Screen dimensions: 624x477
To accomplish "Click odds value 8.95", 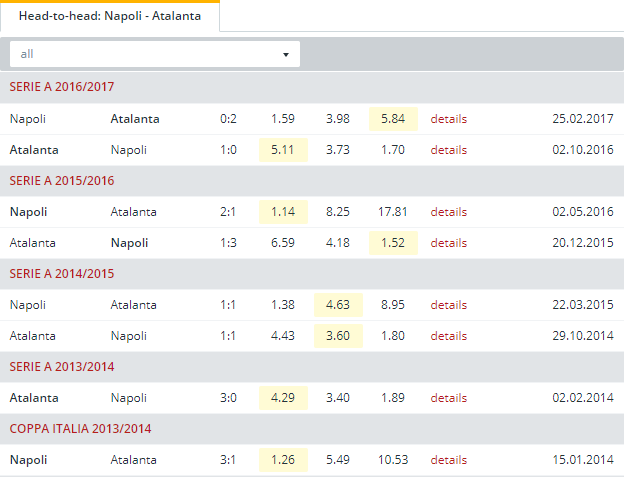I will click(x=393, y=305).
